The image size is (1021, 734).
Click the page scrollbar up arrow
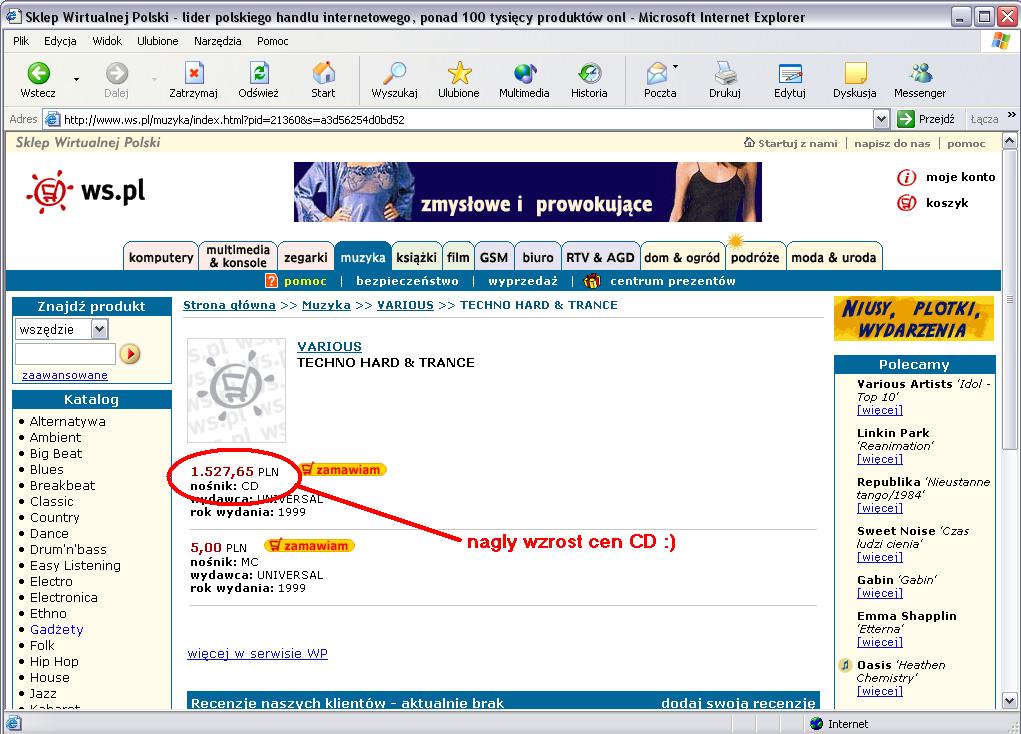[1009, 141]
